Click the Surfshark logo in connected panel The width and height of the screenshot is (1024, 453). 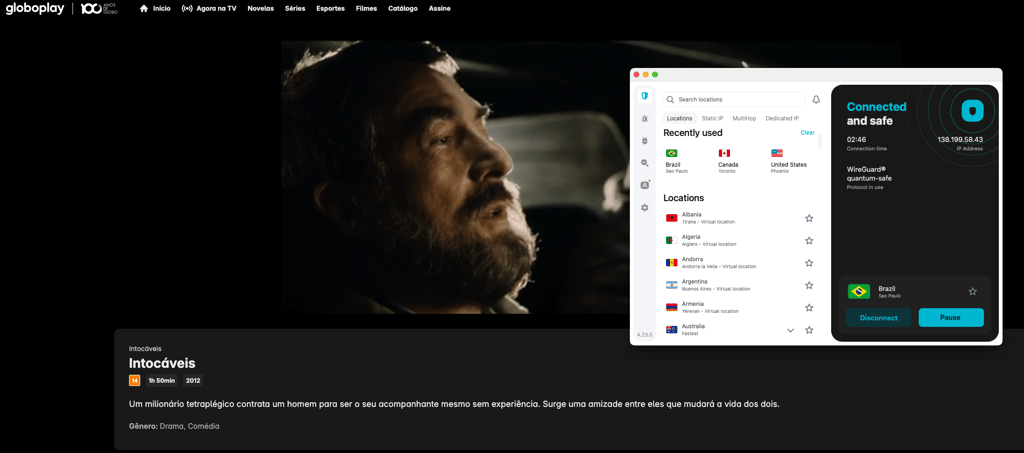pos(972,110)
